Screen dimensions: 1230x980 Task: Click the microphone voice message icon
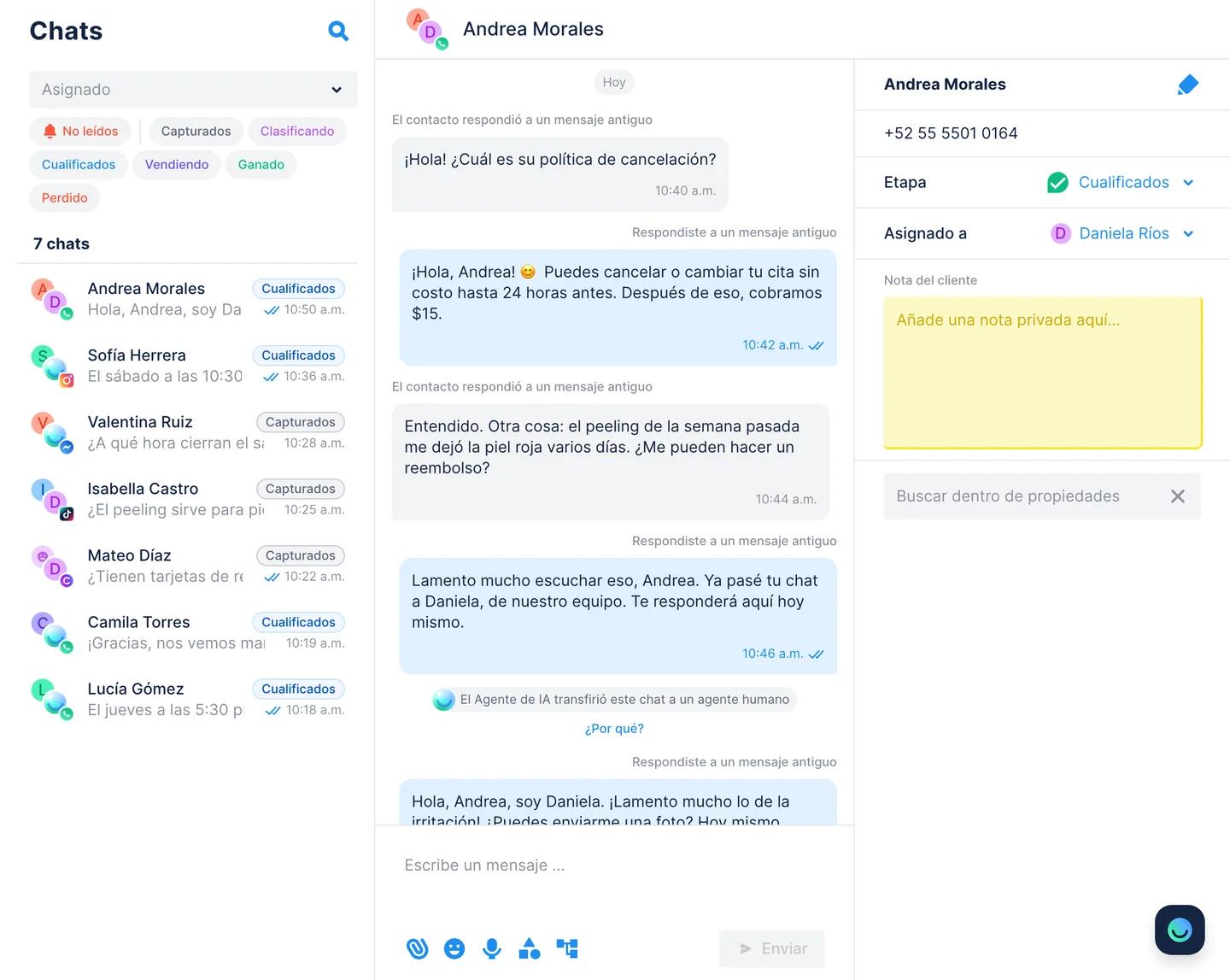[492, 948]
